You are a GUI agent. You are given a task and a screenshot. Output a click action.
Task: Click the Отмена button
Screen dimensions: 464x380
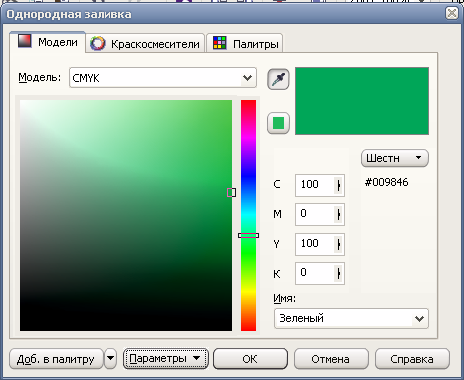point(331,359)
